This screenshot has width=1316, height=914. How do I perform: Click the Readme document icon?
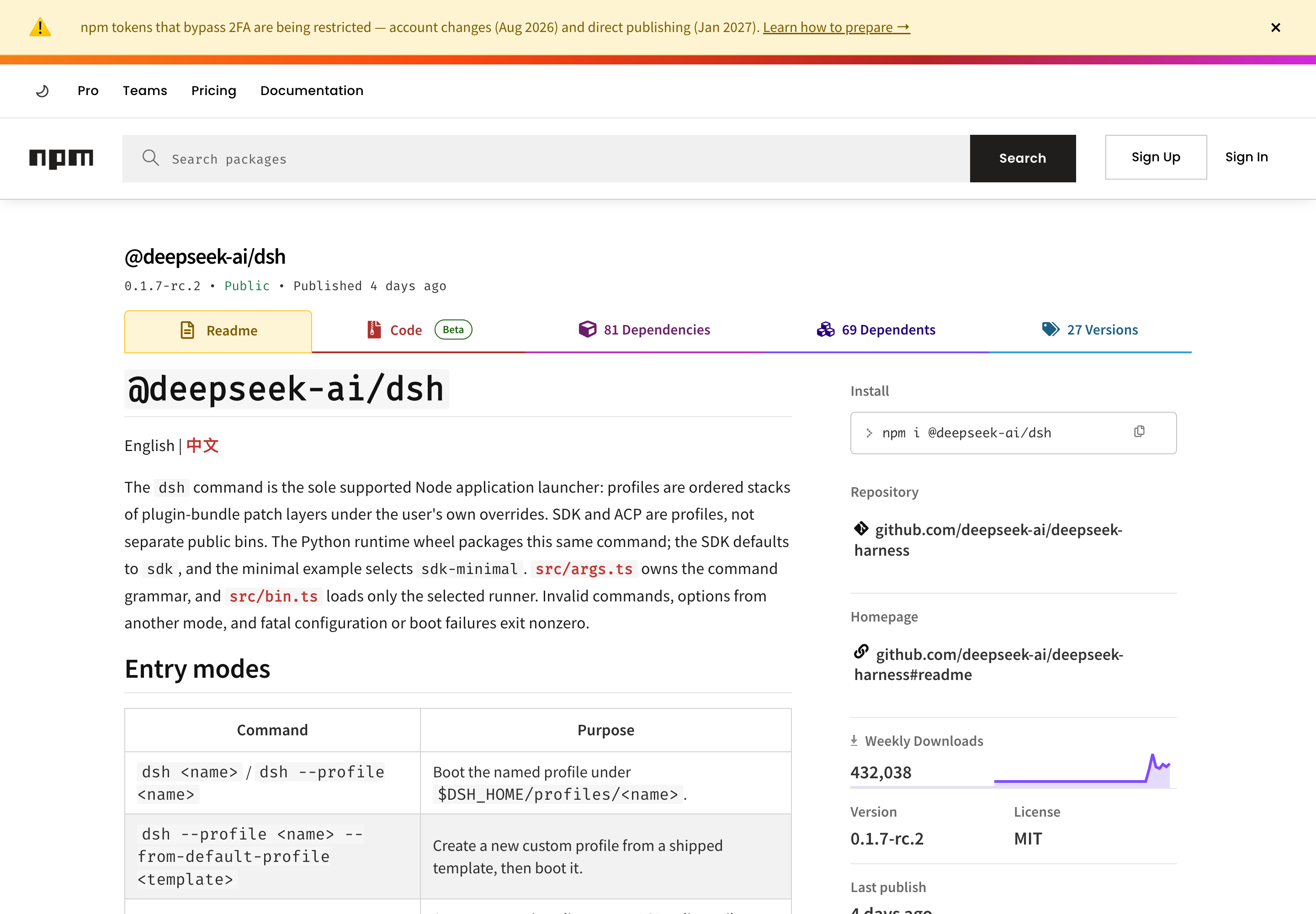pyautogui.click(x=187, y=330)
